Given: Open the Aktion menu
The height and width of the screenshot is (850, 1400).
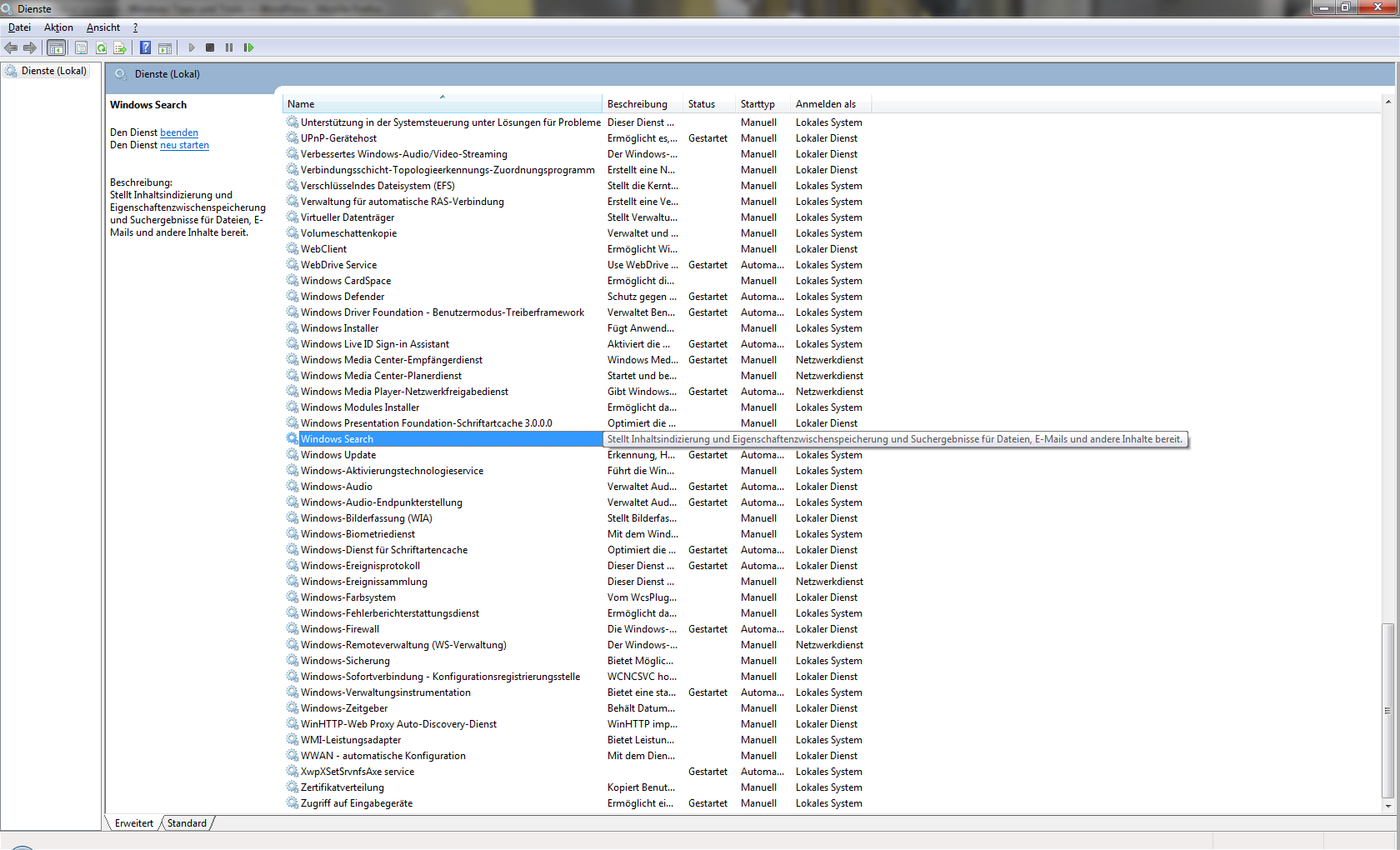Looking at the screenshot, I should pyautogui.click(x=58, y=27).
